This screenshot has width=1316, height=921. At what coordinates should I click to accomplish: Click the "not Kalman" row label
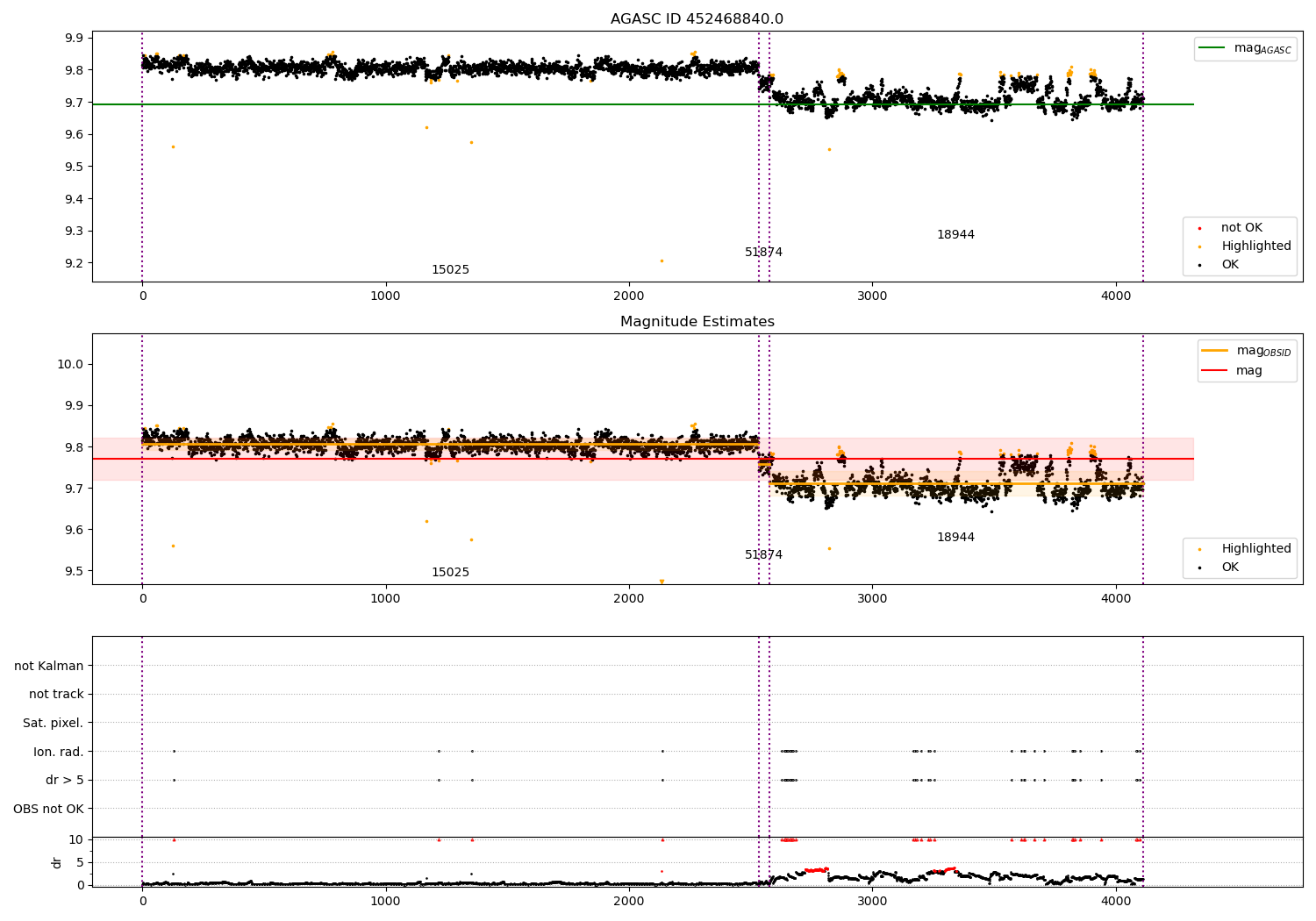pos(49,666)
